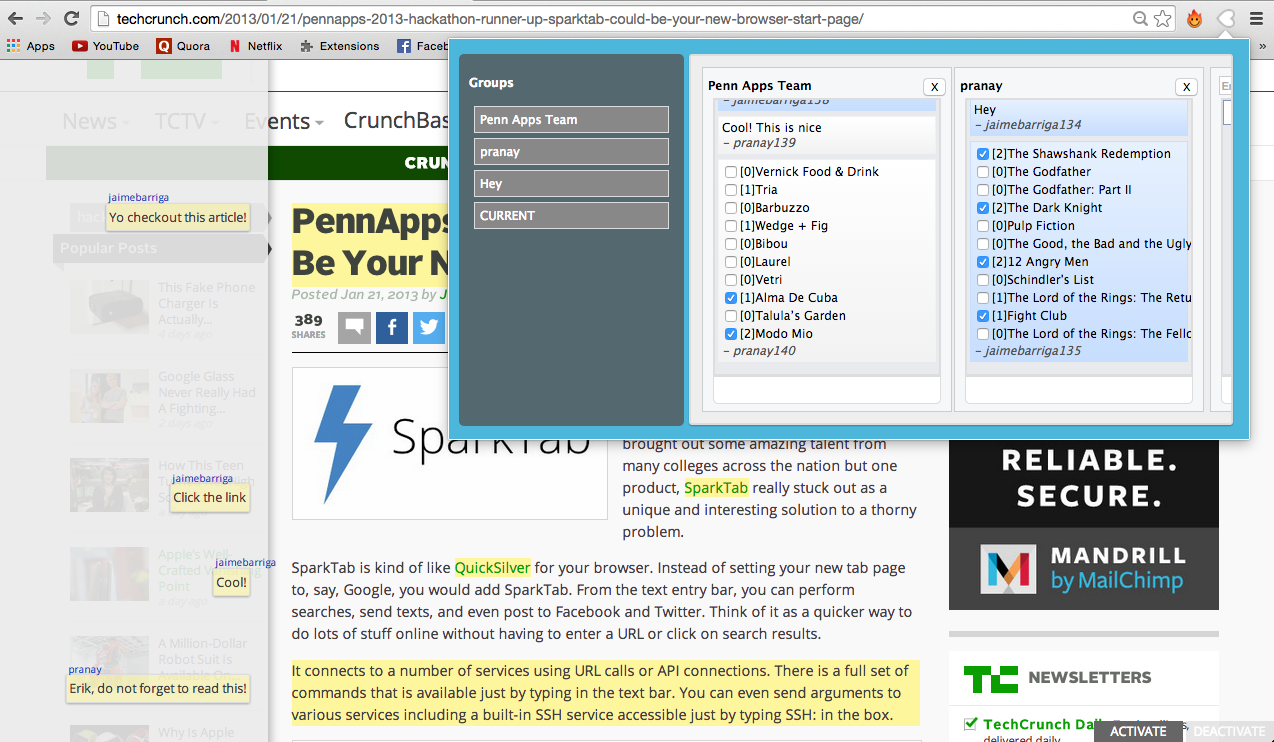Go back with the browser back arrow

(15, 18)
